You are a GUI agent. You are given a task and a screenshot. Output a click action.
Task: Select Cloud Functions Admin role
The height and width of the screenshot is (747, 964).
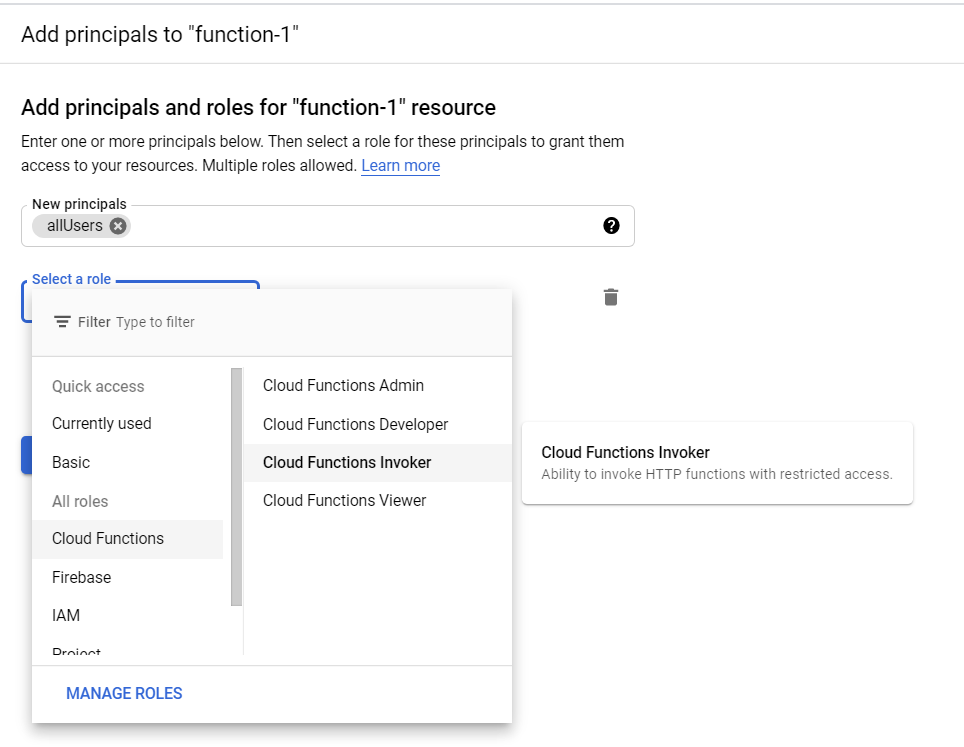click(x=343, y=385)
